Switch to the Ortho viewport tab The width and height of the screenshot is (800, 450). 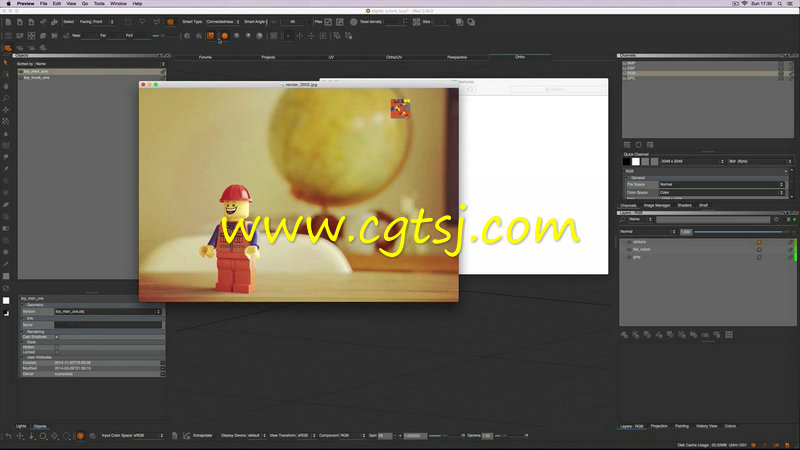(x=519, y=57)
